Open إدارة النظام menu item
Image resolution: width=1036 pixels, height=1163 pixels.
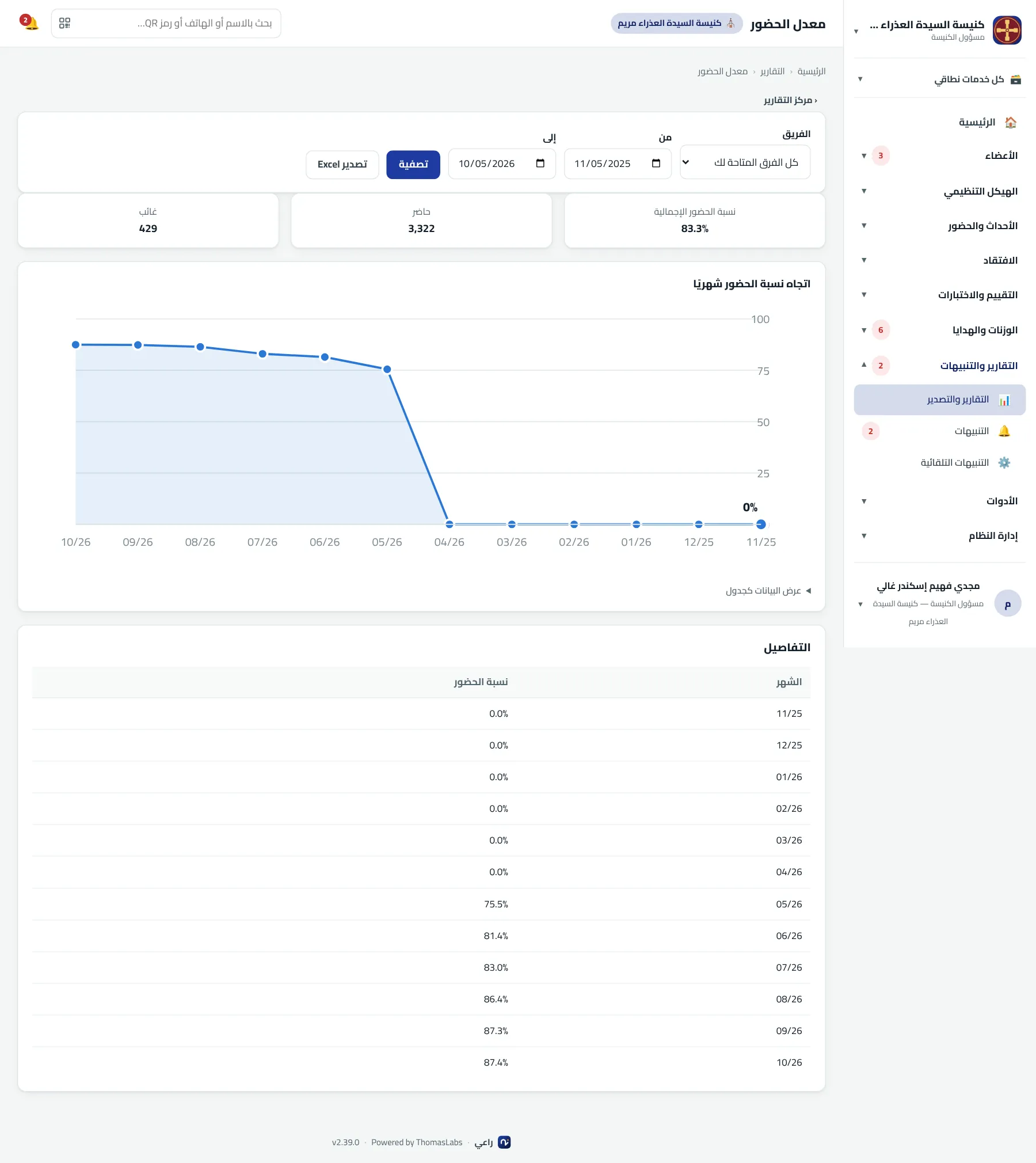click(x=940, y=536)
